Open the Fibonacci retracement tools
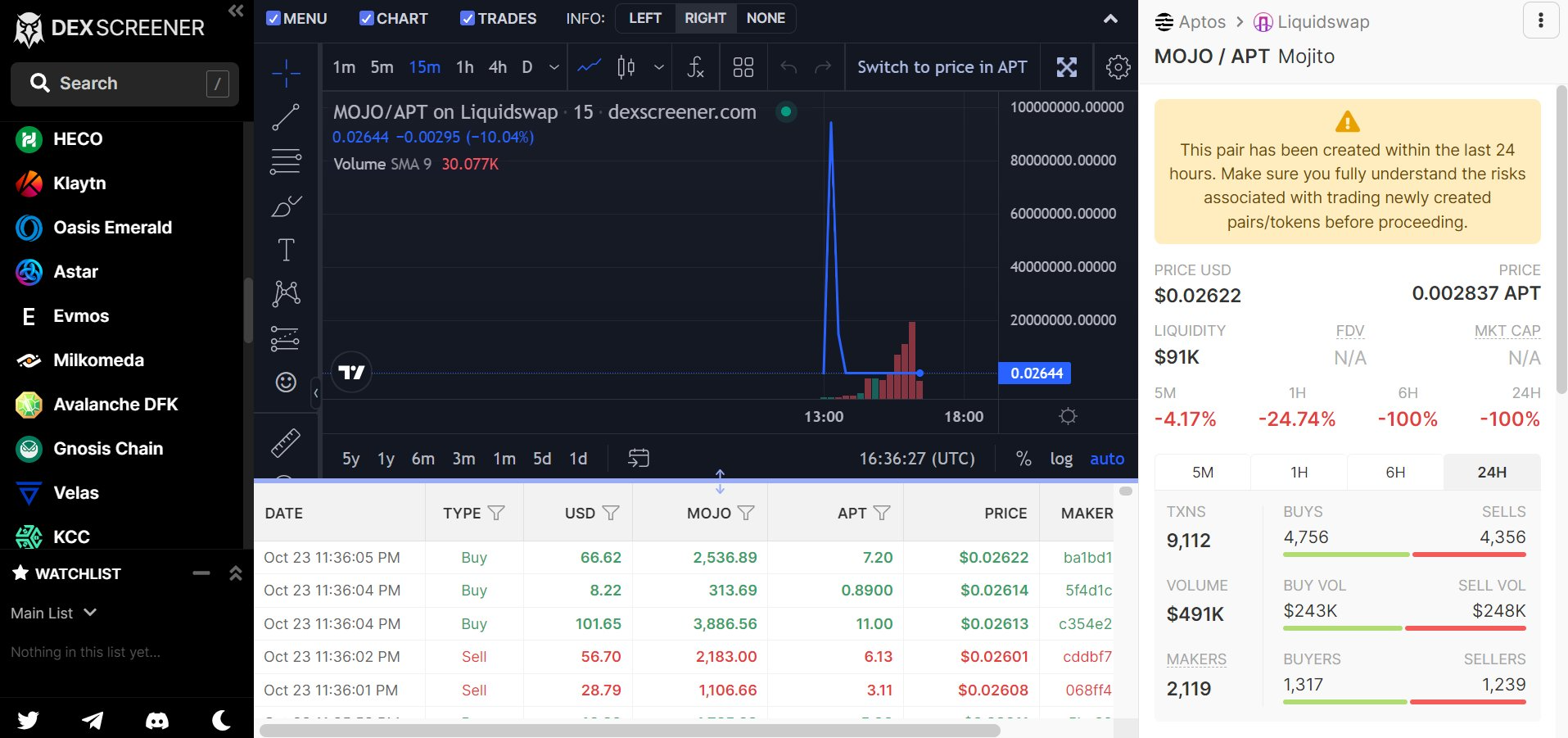The image size is (1568, 738). [286, 161]
